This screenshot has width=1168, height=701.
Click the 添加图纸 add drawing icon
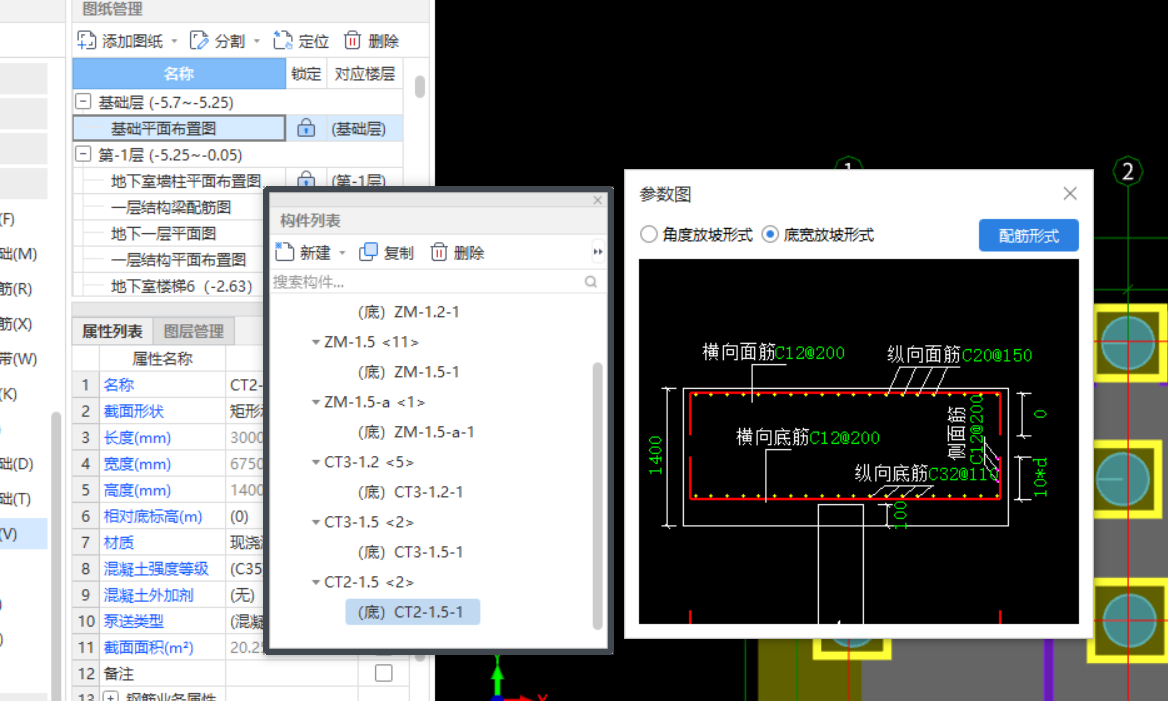(x=87, y=40)
